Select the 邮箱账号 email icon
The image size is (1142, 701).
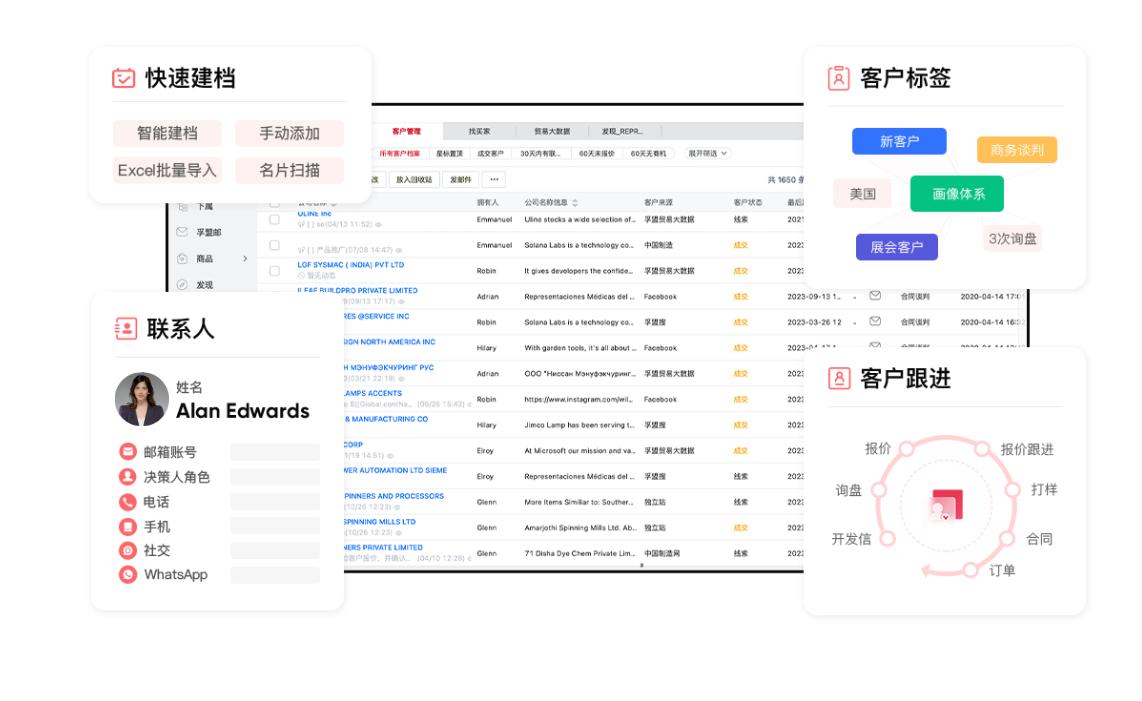(x=128, y=452)
